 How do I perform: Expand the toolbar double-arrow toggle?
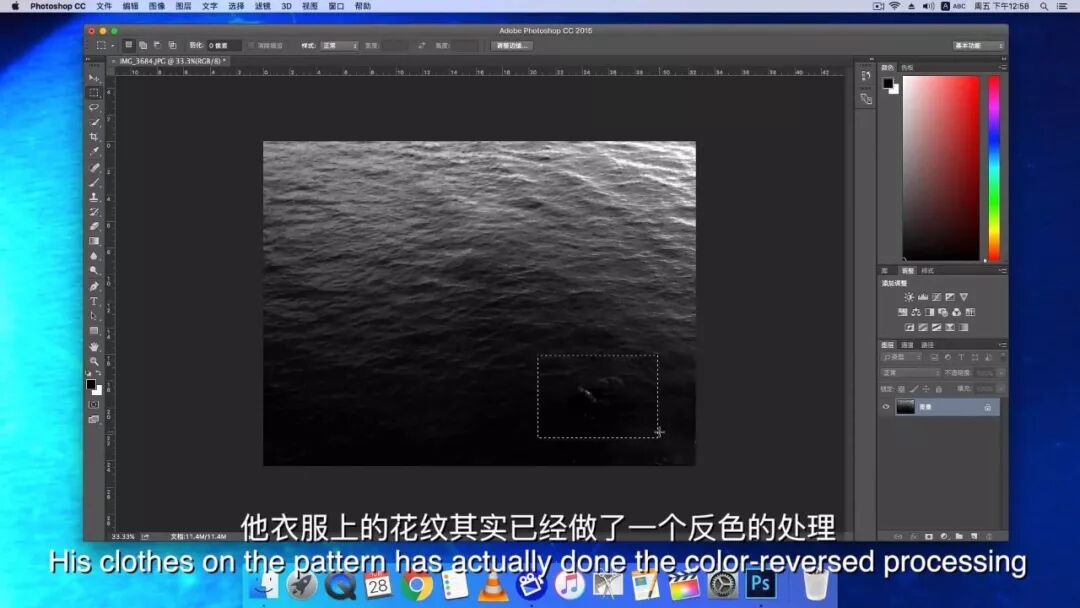pyautogui.click(x=88, y=60)
